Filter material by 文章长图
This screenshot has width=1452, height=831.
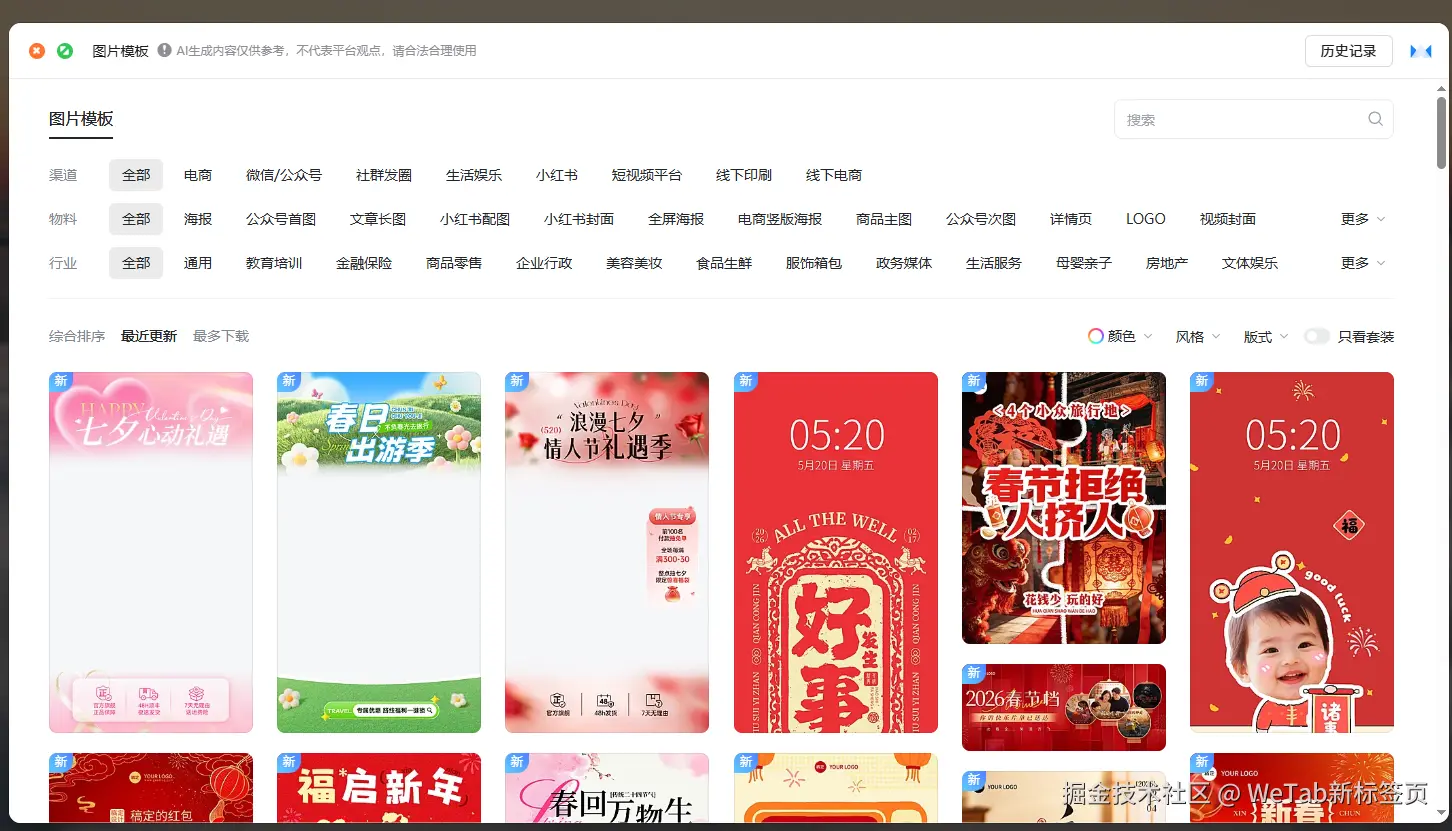[378, 219]
